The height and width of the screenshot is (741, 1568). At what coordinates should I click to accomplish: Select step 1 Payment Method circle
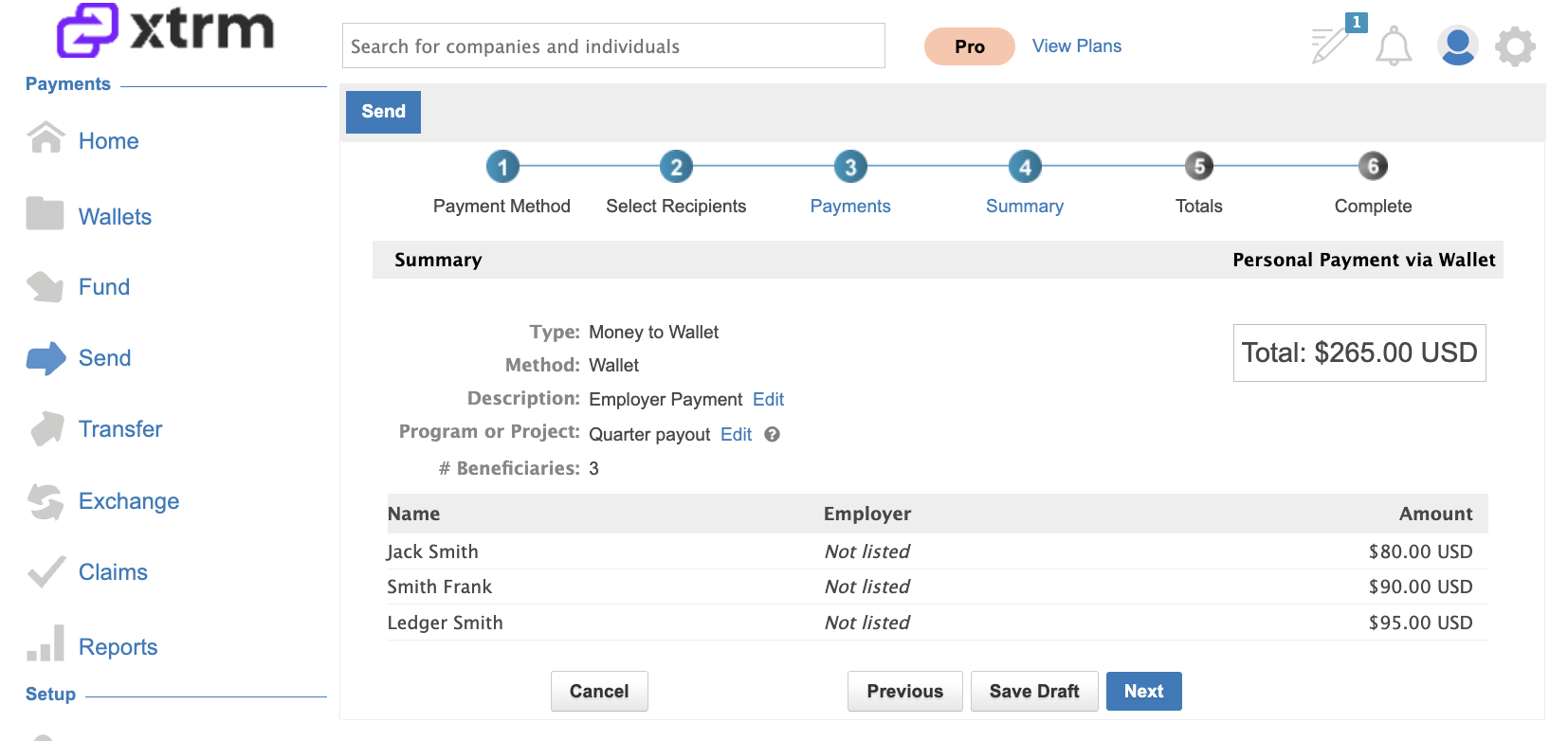click(x=502, y=167)
